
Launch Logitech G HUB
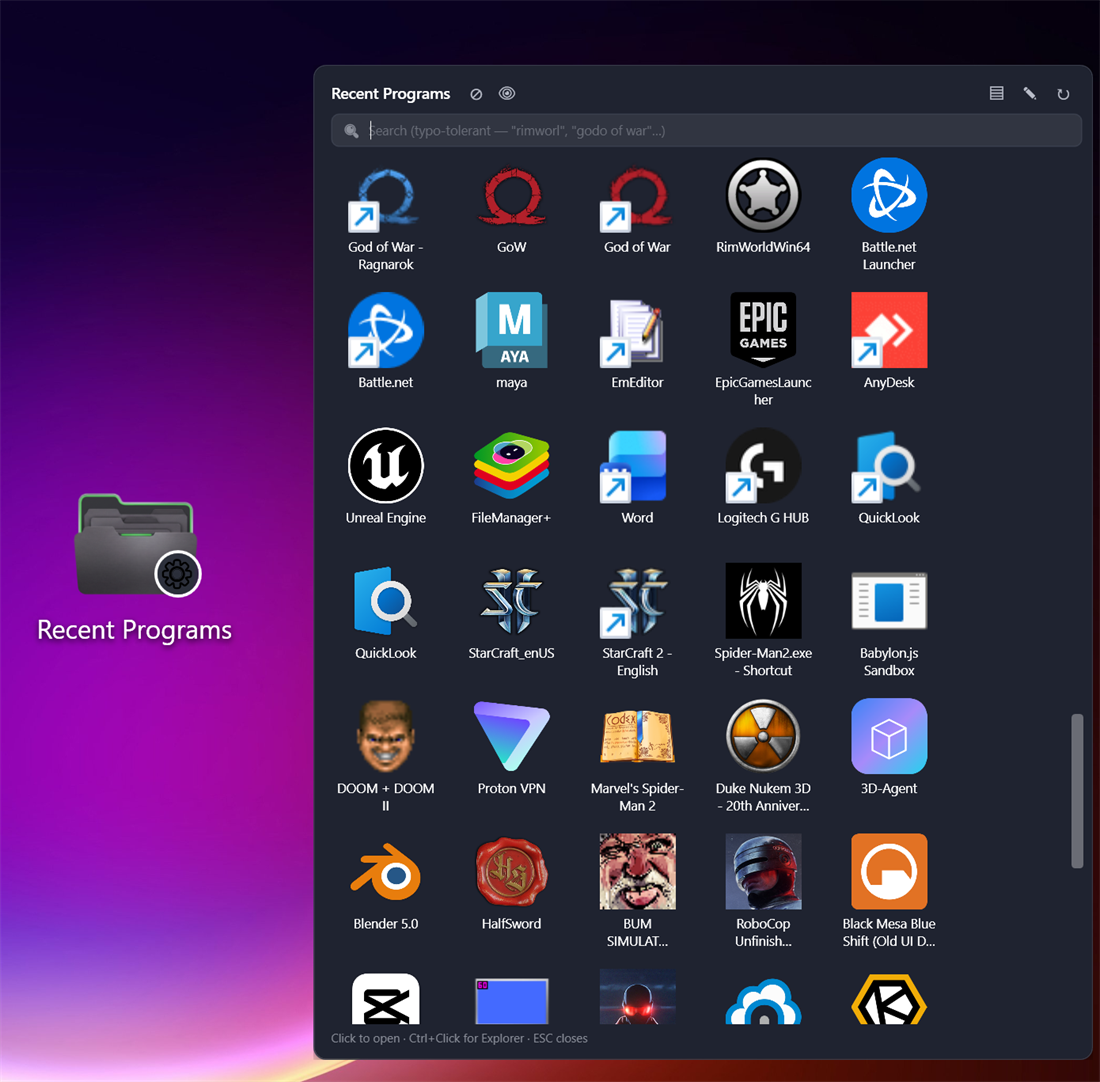coord(763,466)
